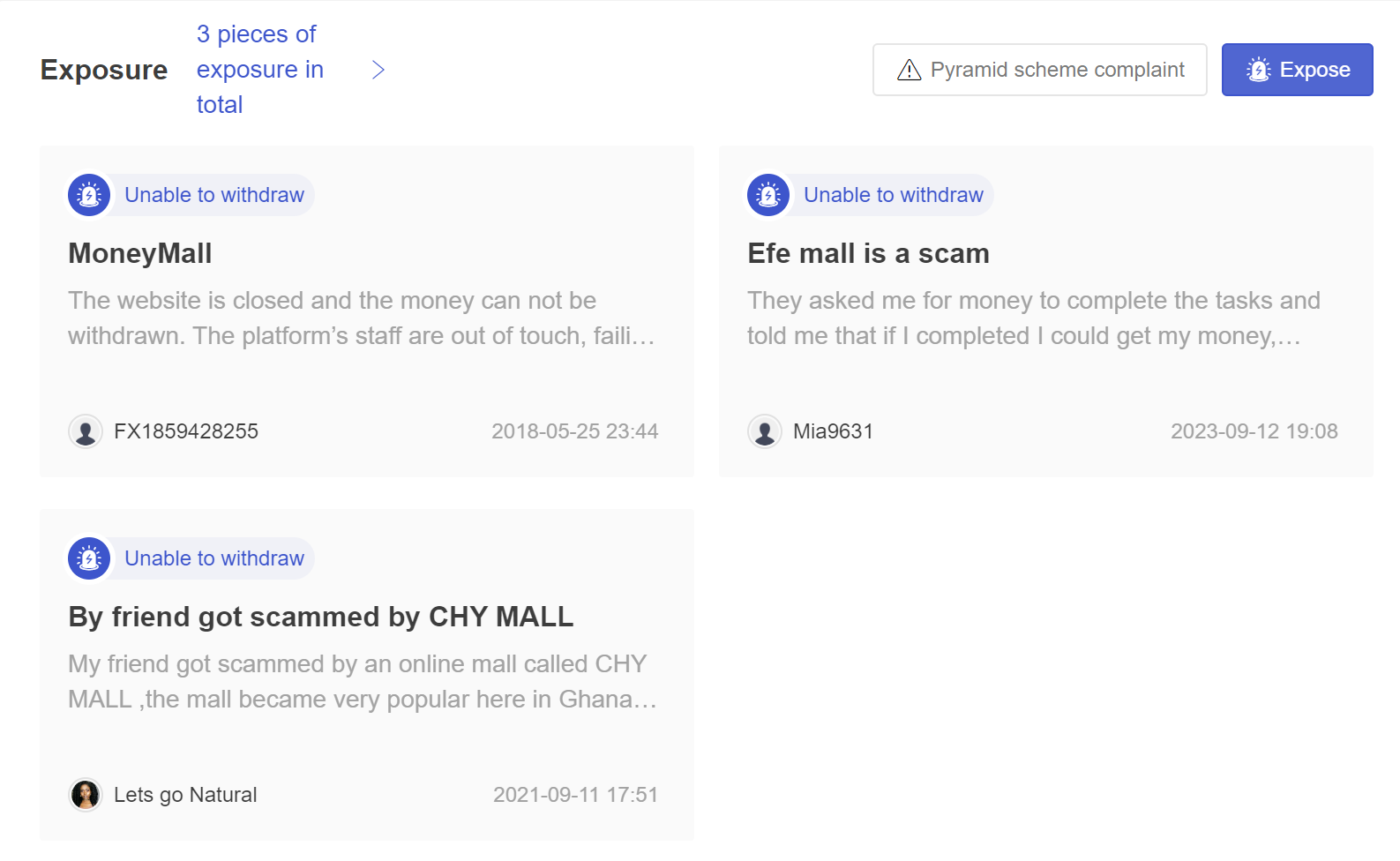The width and height of the screenshot is (1400, 861).
Task: Click the siren icon on CHY MALL card
Action: point(89,558)
